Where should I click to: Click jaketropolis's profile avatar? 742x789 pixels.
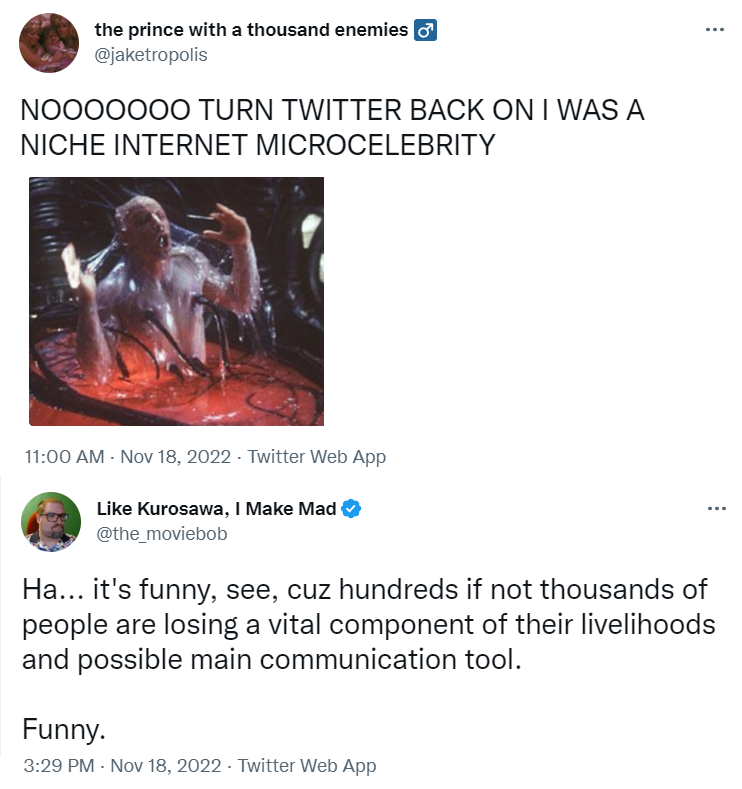pos(48,43)
